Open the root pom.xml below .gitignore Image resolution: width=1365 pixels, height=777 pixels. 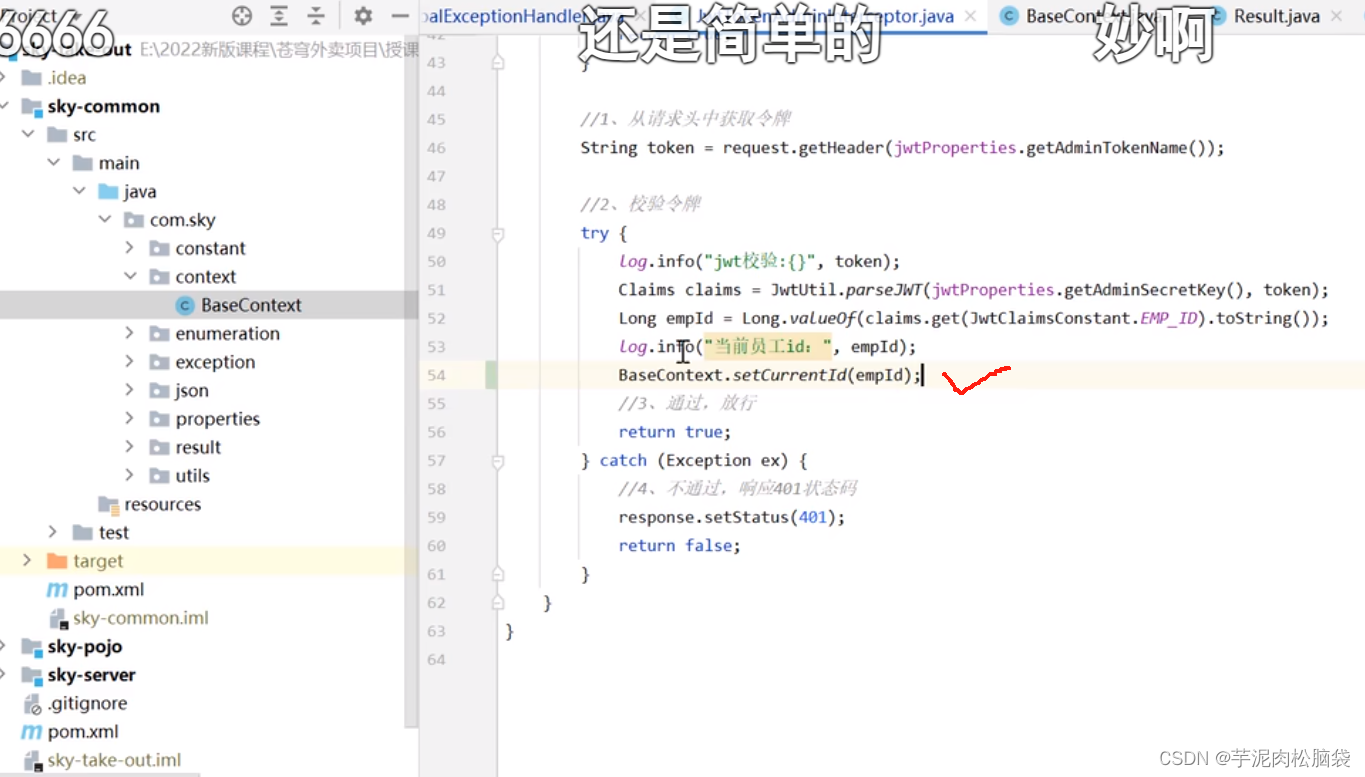point(83,732)
